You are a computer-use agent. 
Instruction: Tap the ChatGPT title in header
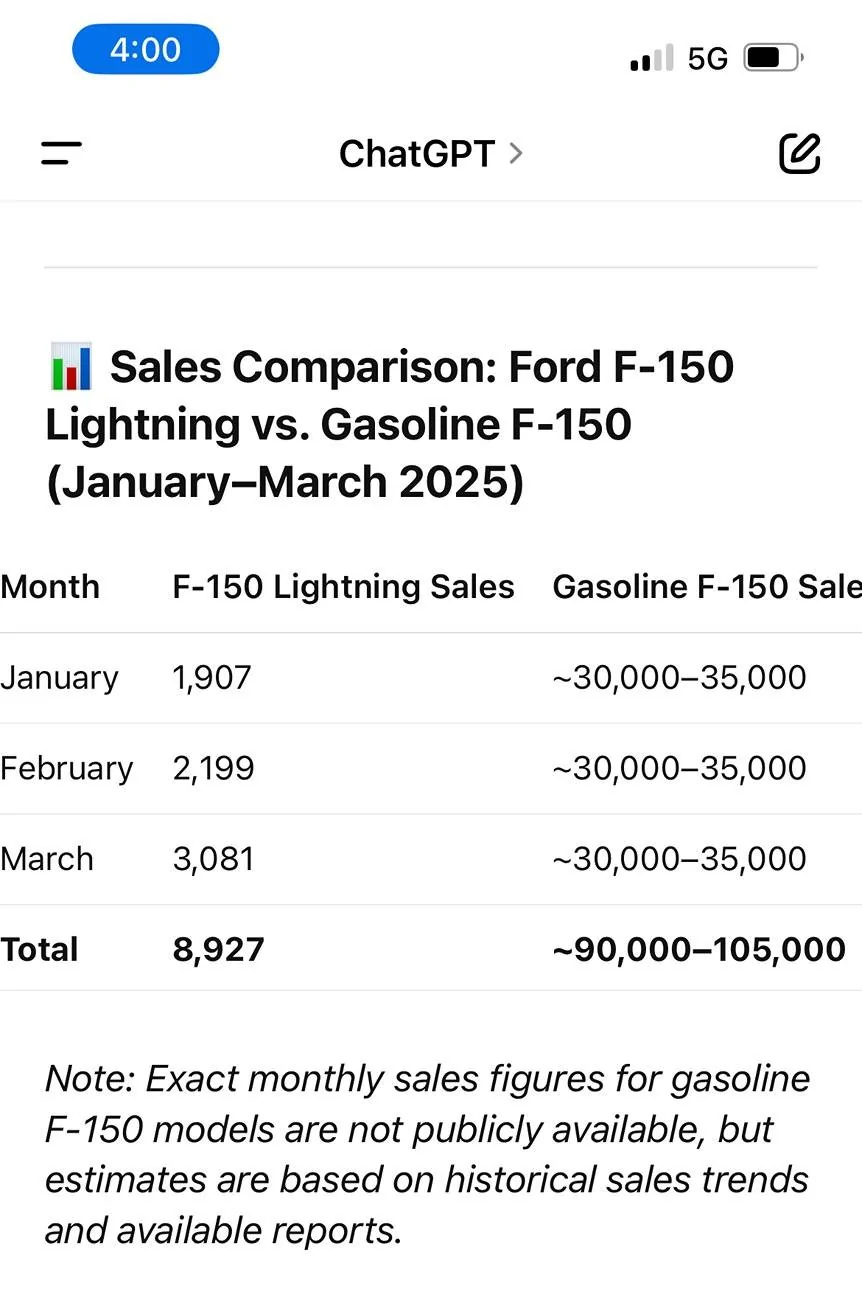click(416, 154)
